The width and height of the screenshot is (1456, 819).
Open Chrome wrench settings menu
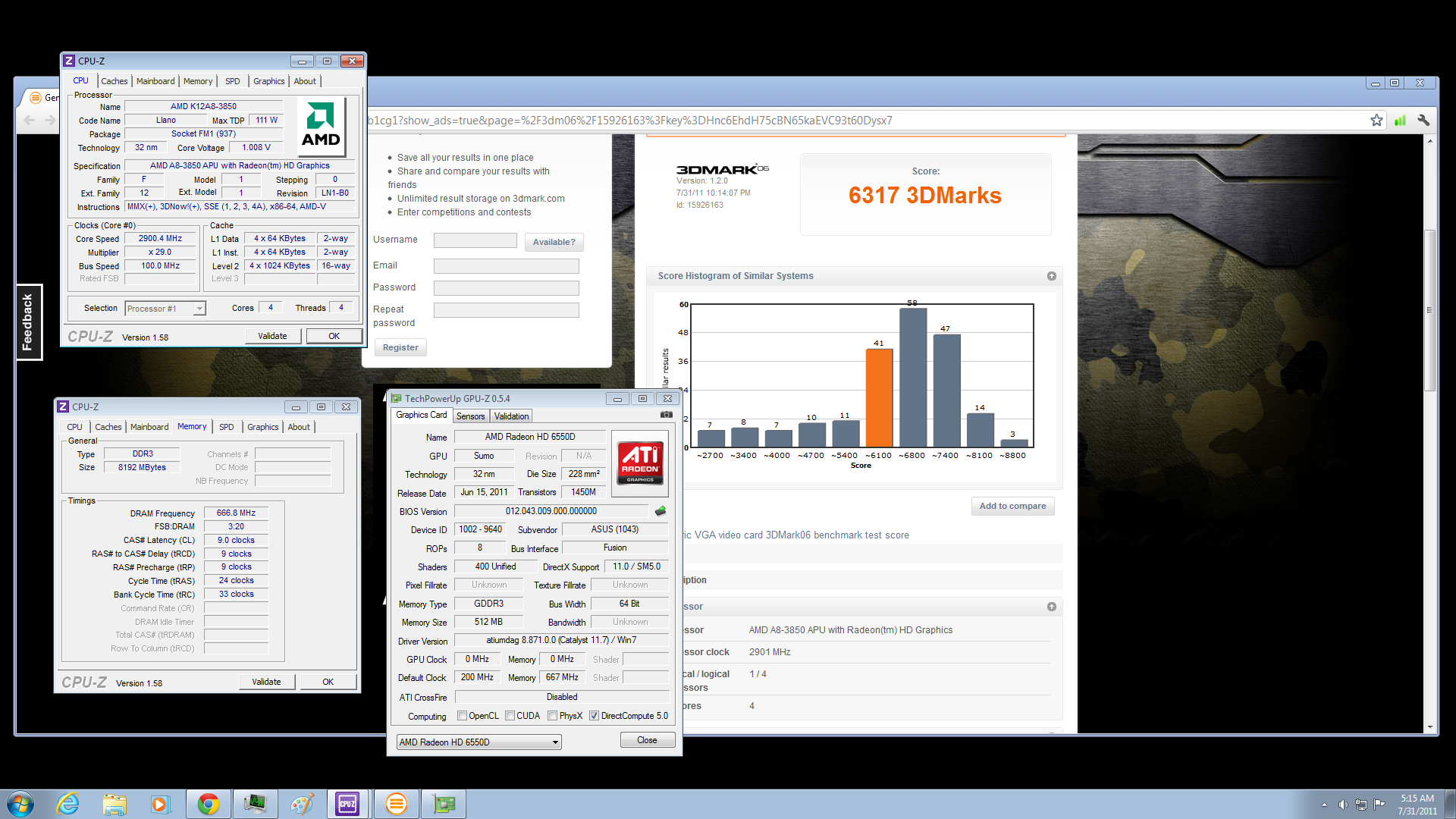point(1423,121)
